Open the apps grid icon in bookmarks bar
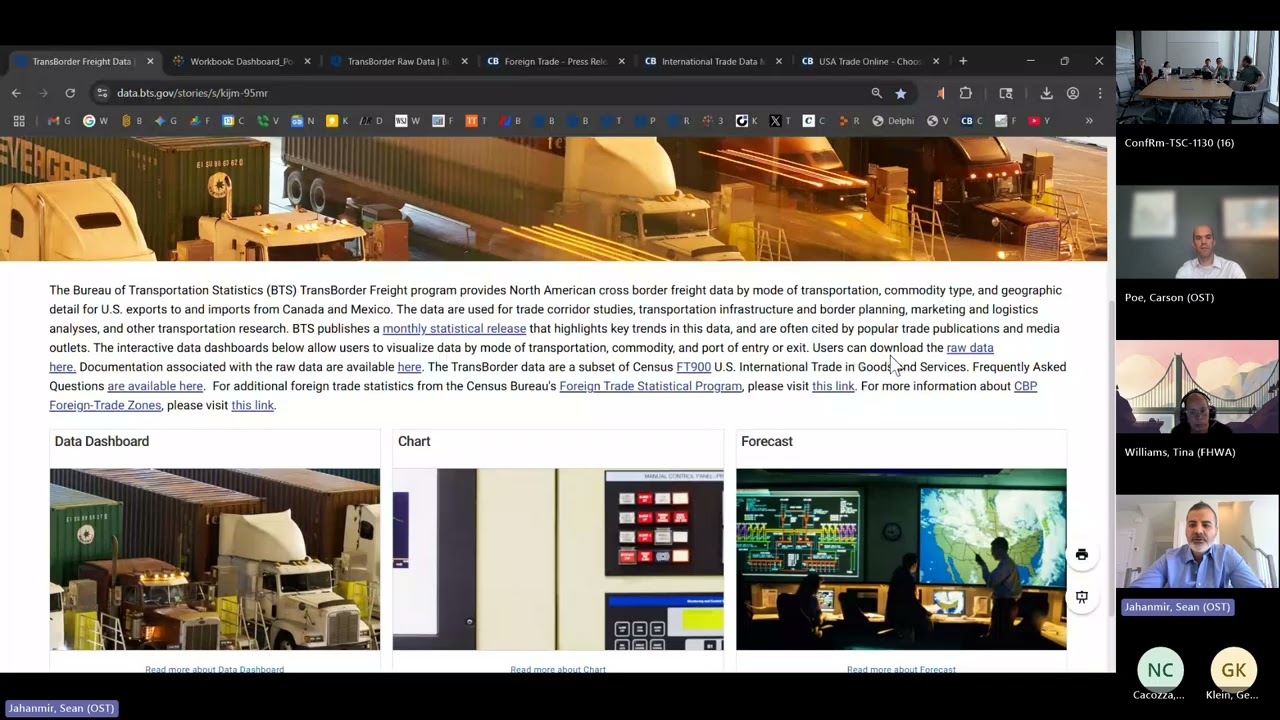This screenshot has width=1280, height=720. (18, 121)
